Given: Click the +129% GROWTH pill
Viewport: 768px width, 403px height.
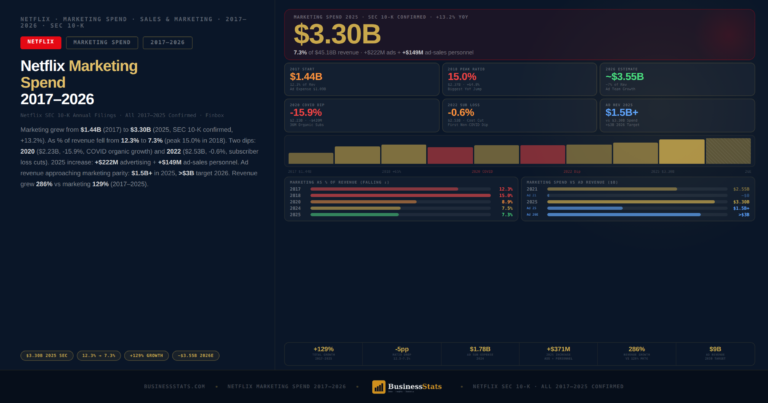Looking at the screenshot, I should [x=146, y=356].
